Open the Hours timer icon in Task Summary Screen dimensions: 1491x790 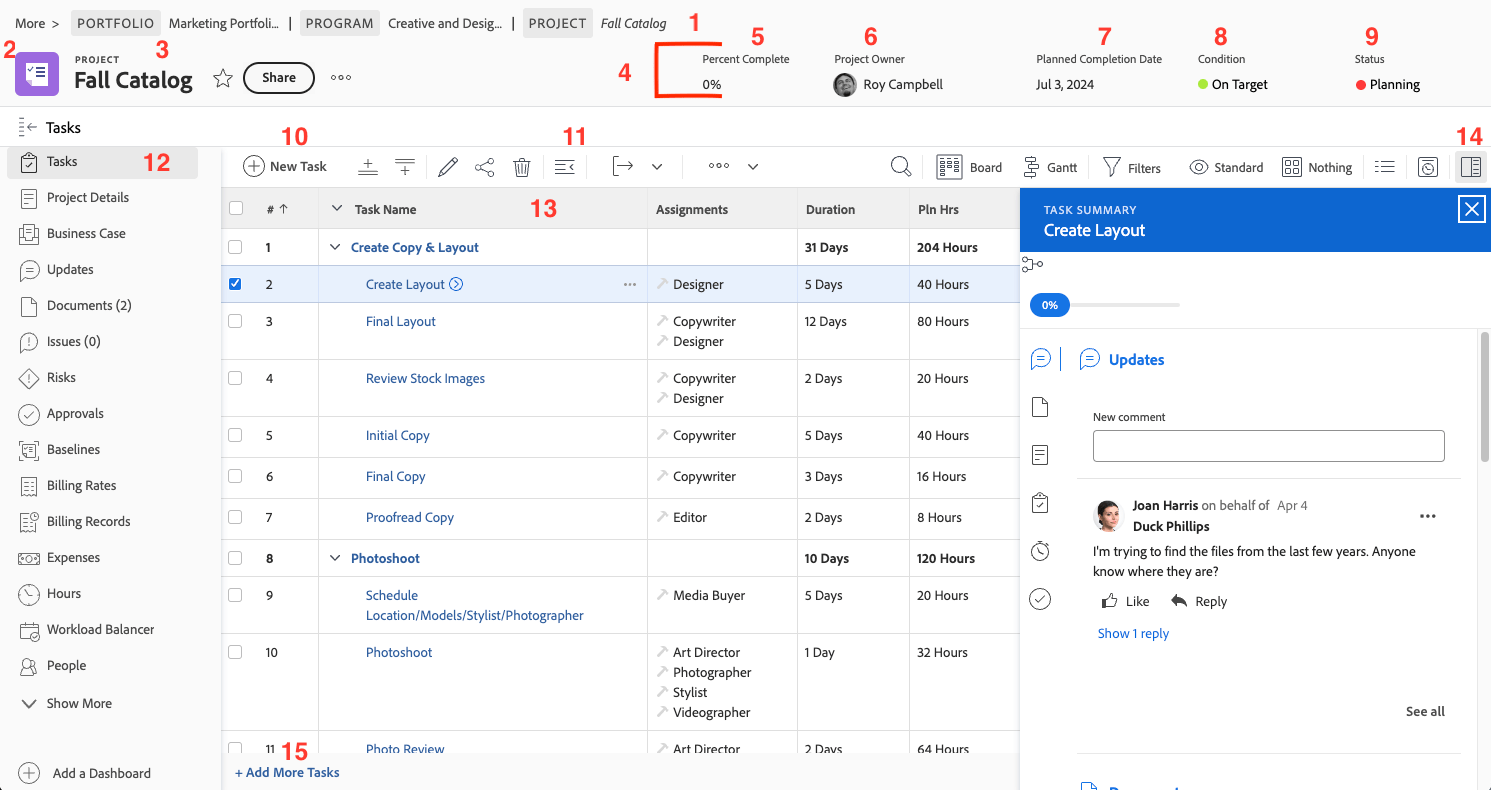1040,551
